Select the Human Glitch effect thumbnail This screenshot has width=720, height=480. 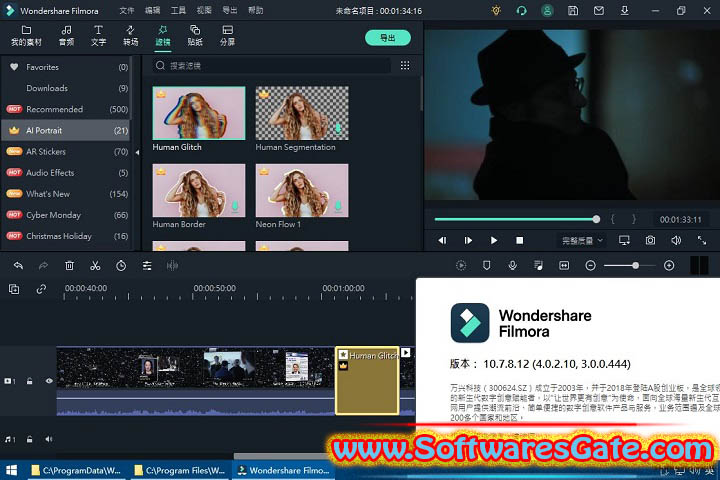click(x=199, y=113)
